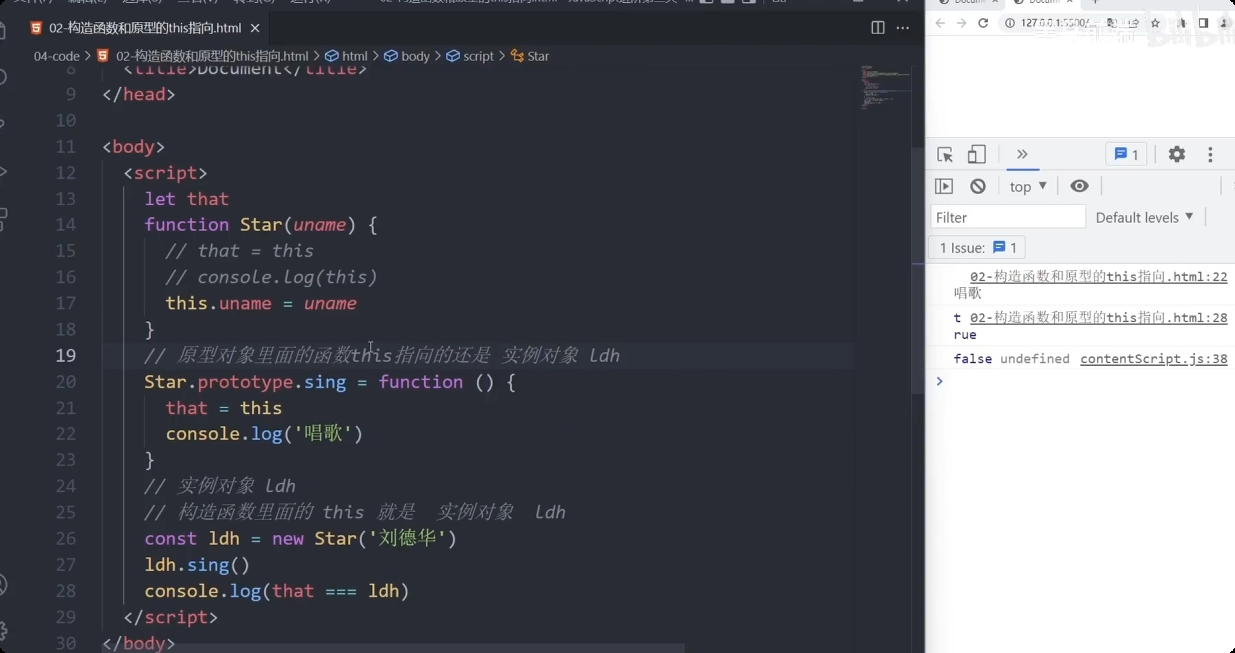Click 'ldh.sing()' on line 27
Viewport: 1235px width, 653px height.
coord(197,565)
